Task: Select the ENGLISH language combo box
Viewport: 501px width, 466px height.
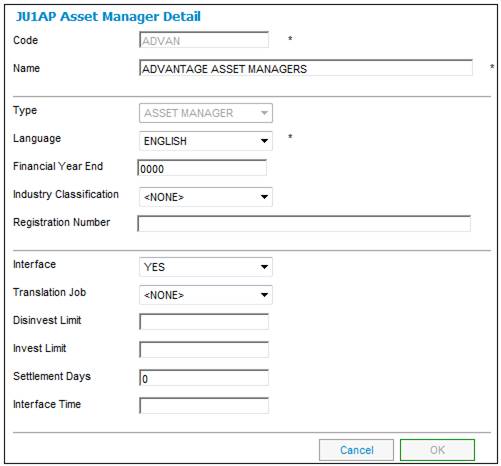Action: coord(206,141)
